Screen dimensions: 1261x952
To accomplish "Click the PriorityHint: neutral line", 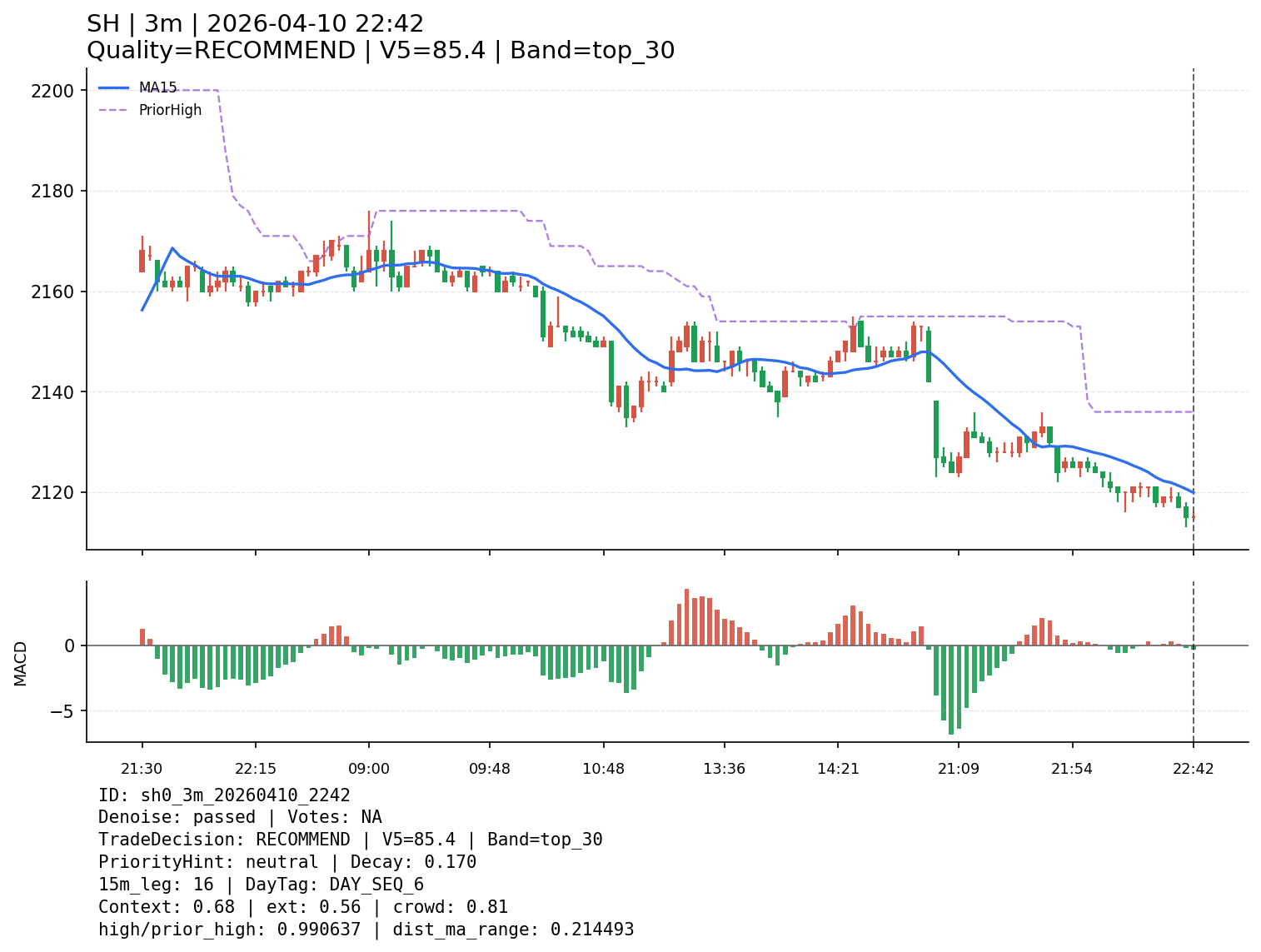I will point(287,862).
